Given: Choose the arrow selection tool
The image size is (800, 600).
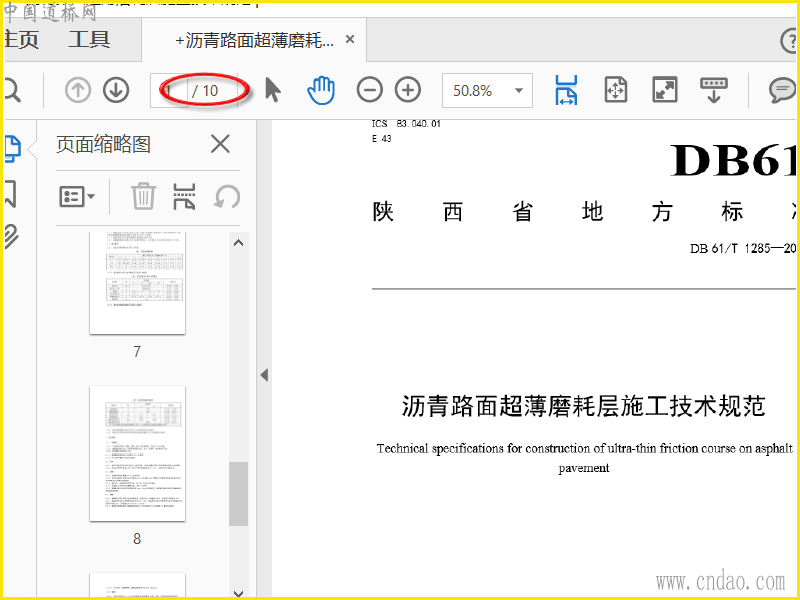Looking at the screenshot, I should point(273,90).
